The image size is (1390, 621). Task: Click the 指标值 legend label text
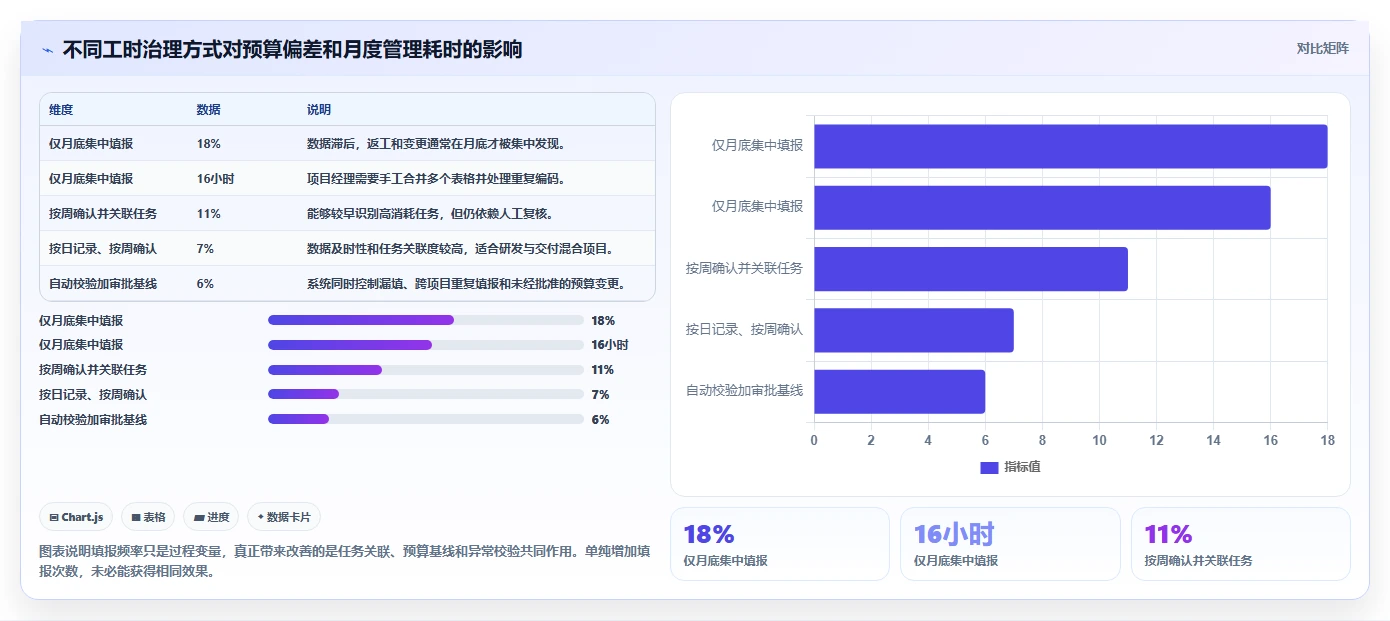tap(1022, 467)
